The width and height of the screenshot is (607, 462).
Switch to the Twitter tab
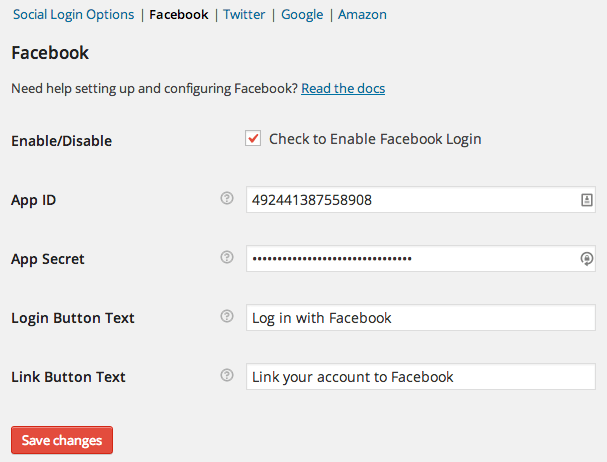244,15
